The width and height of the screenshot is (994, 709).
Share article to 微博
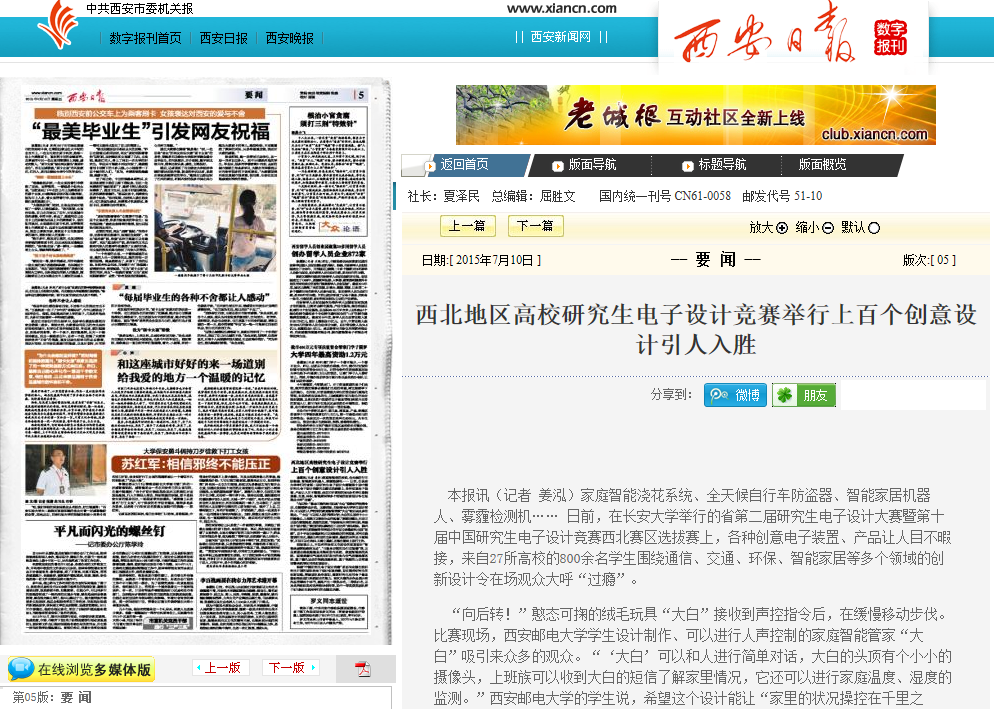[735, 395]
